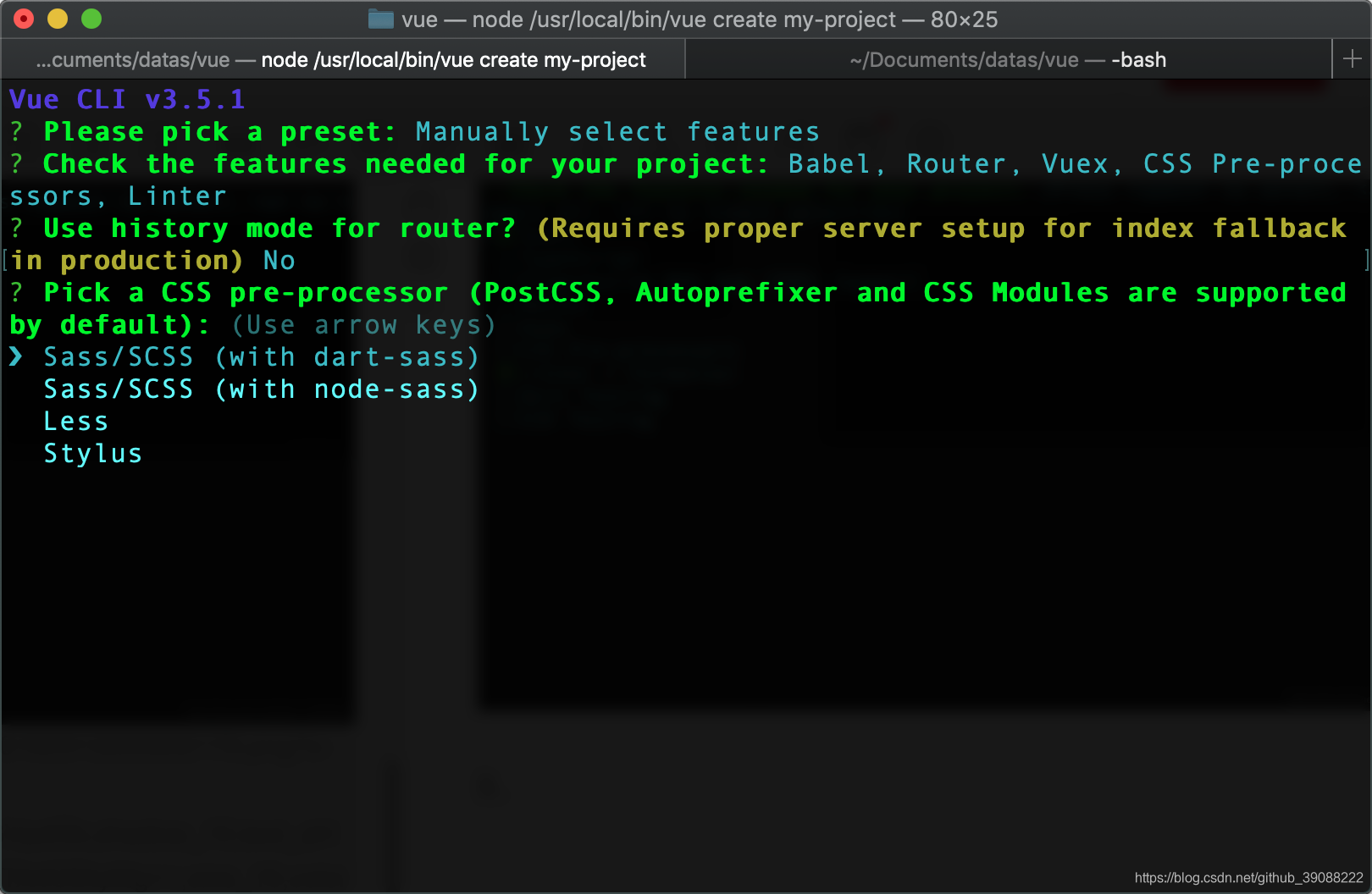Click the 'Check the features needed' prompt
This screenshot has width=1372, height=894.
(x=406, y=164)
